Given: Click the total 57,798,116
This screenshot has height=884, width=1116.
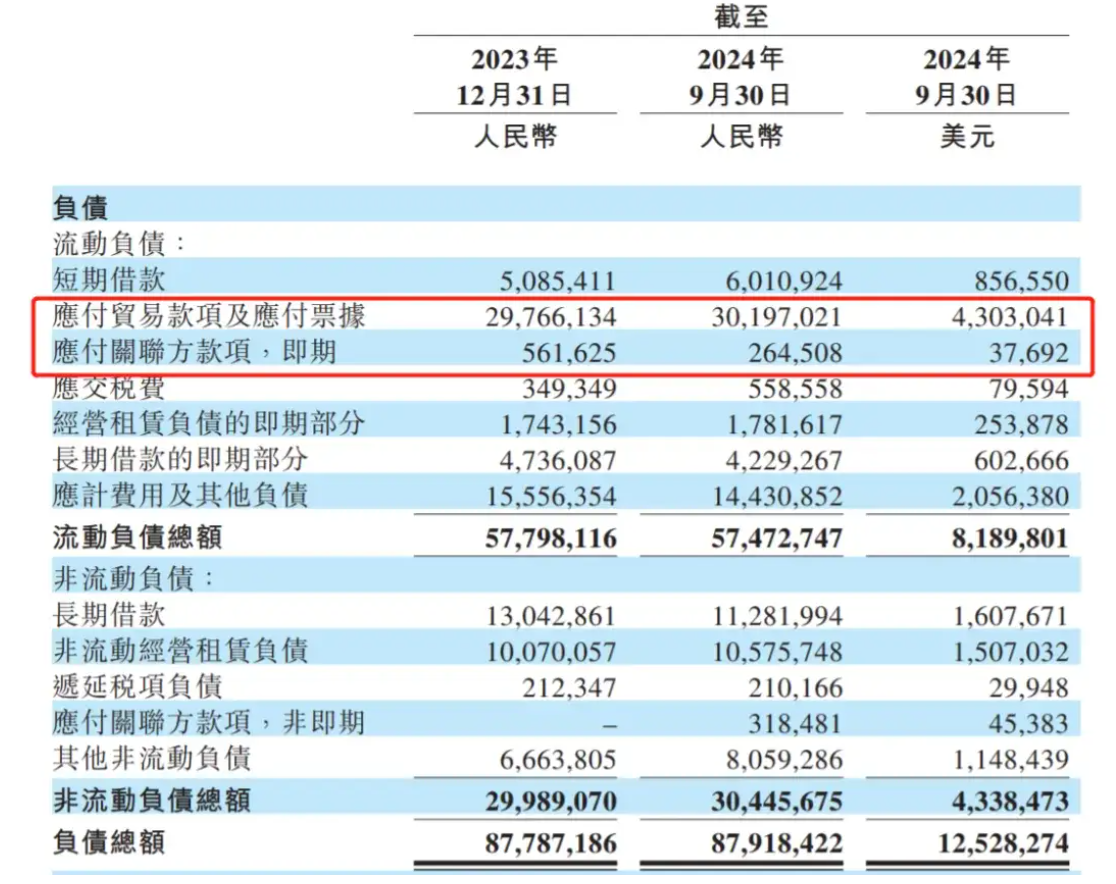Looking at the screenshot, I should click(x=551, y=538).
